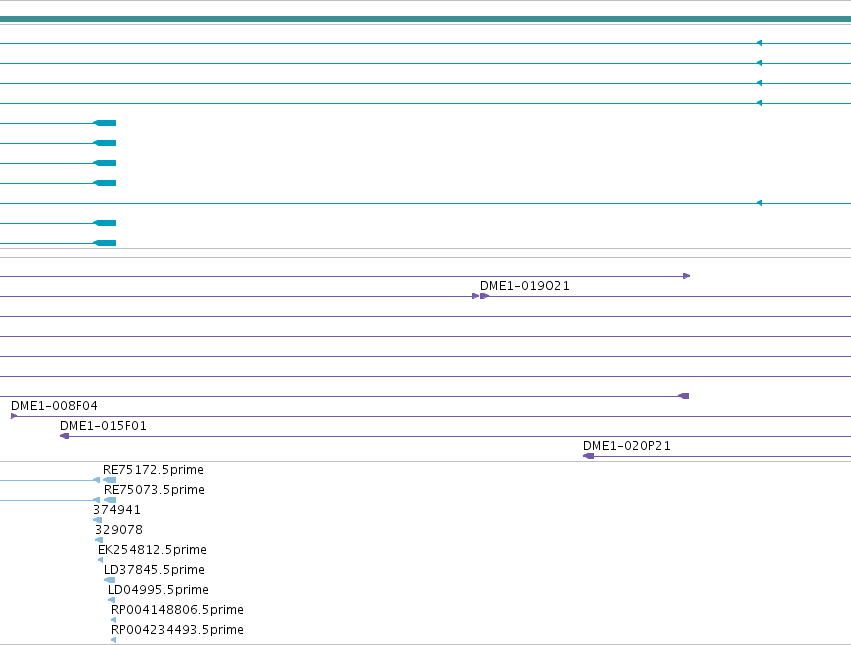The height and width of the screenshot is (645, 851).
Task: Select the DME1-019O21 clone label
Action: (525, 286)
